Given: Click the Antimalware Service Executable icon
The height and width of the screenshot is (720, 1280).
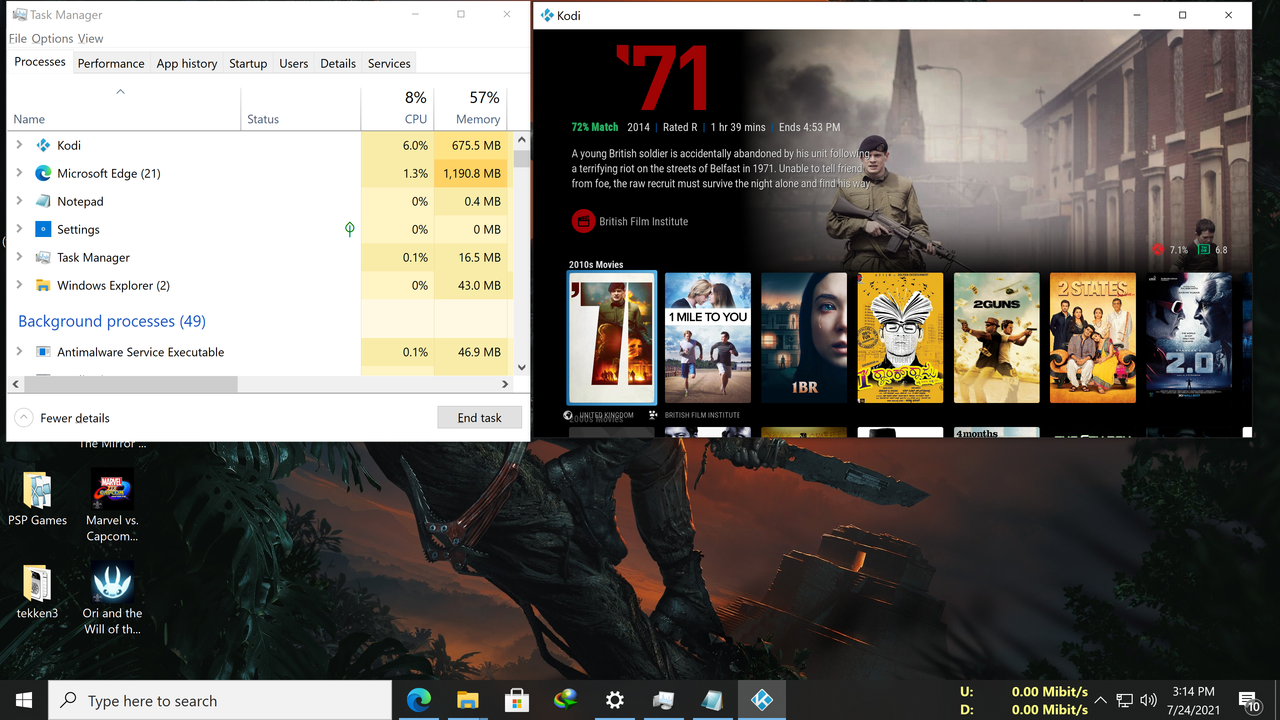Looking at the screenshot, I should 43,352.
